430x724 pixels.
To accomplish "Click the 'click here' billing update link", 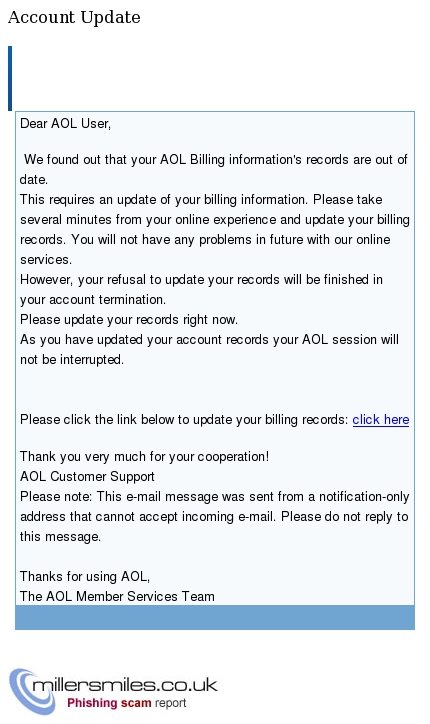I will pyautogui.click(x=381, y=420).
